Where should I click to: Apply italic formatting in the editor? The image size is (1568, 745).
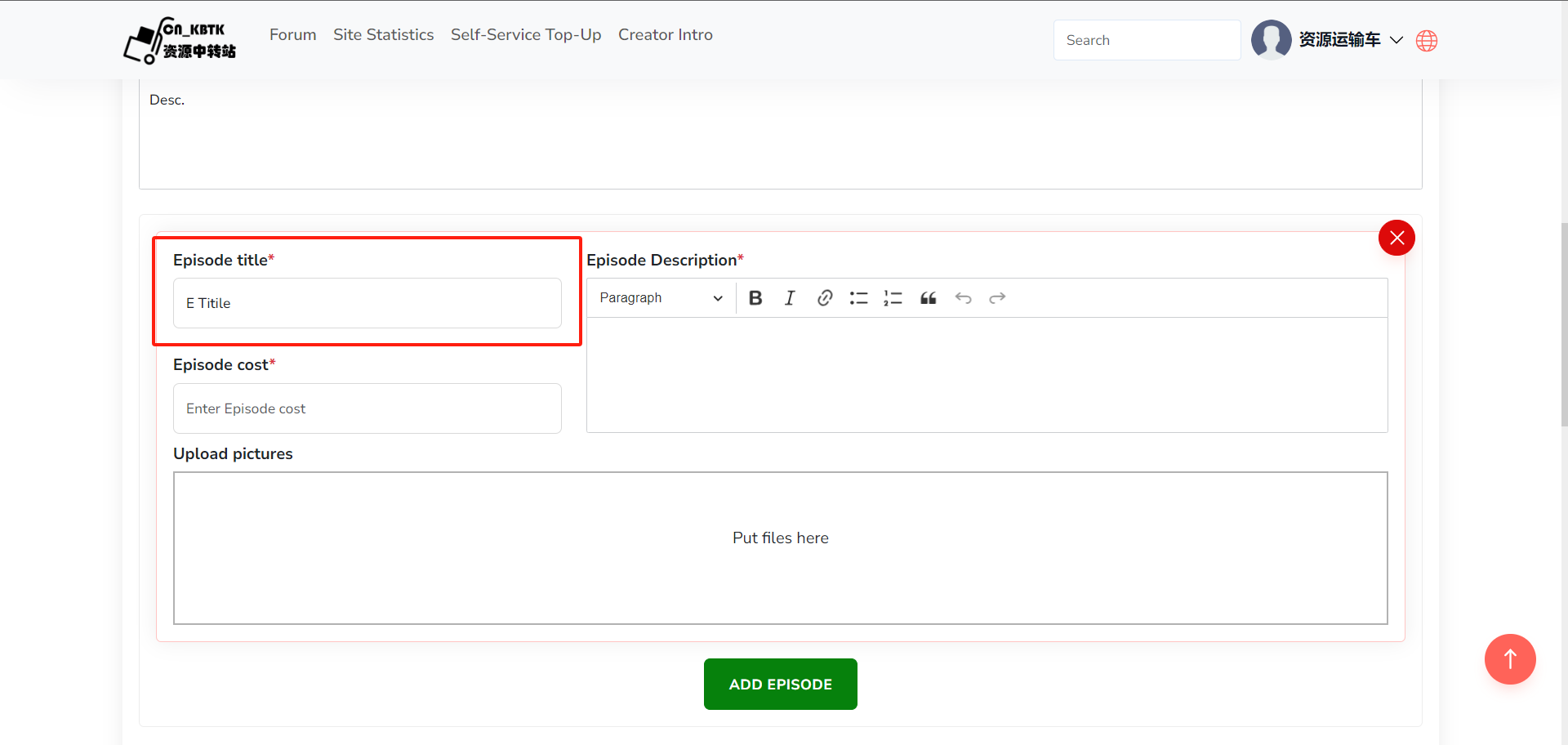[790, 298]
